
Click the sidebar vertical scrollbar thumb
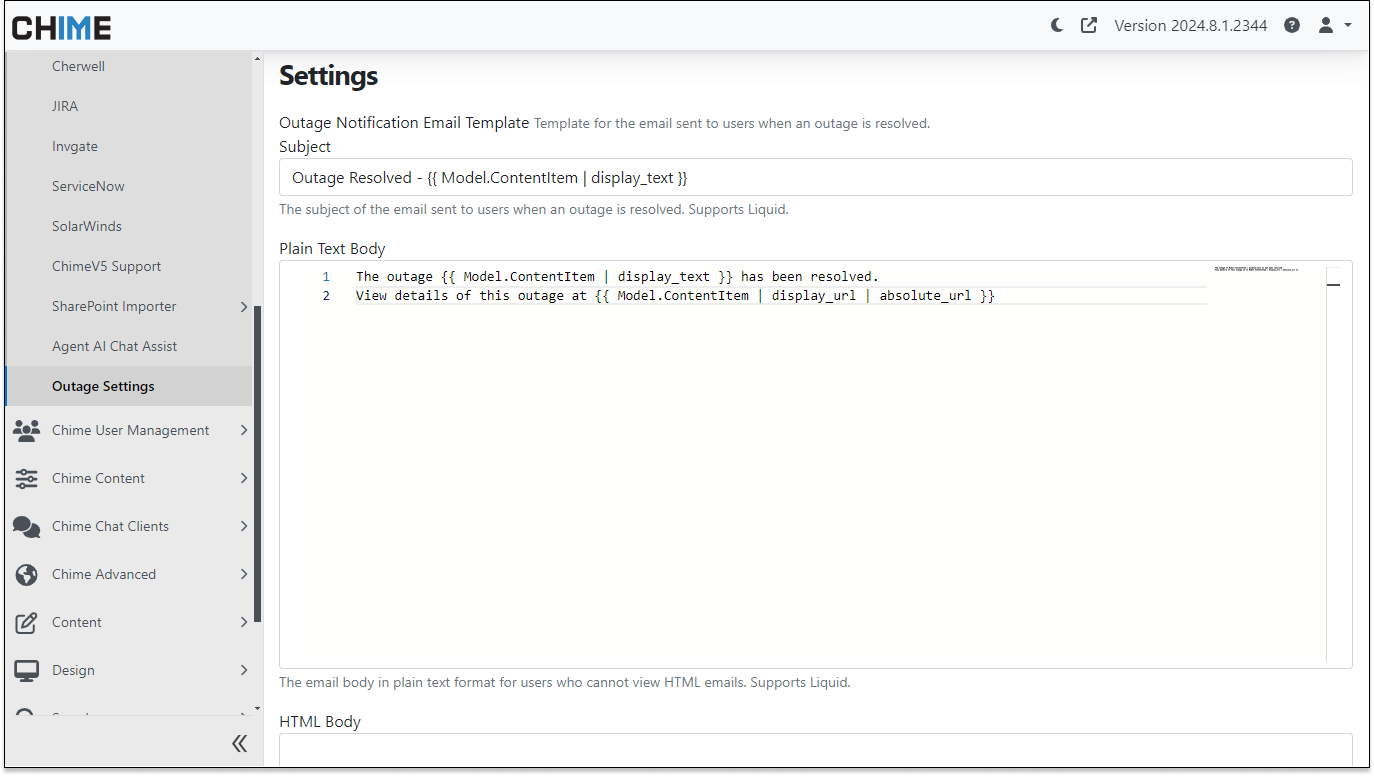coord(257,464)
